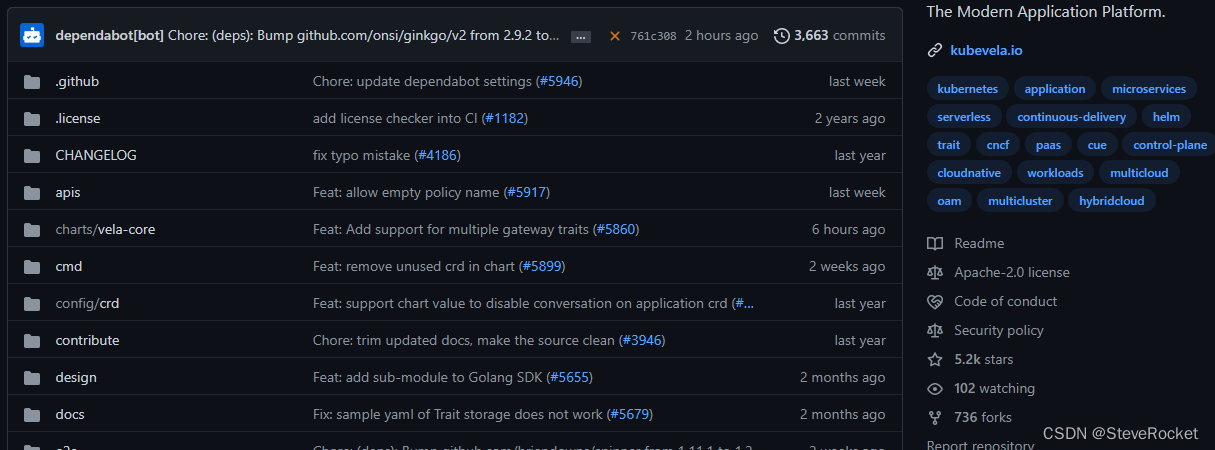Image resolution: width=1215 pixels, height=450 pixels.
Task: Open the charts/vela-core folder
Action: pos(105,230)
